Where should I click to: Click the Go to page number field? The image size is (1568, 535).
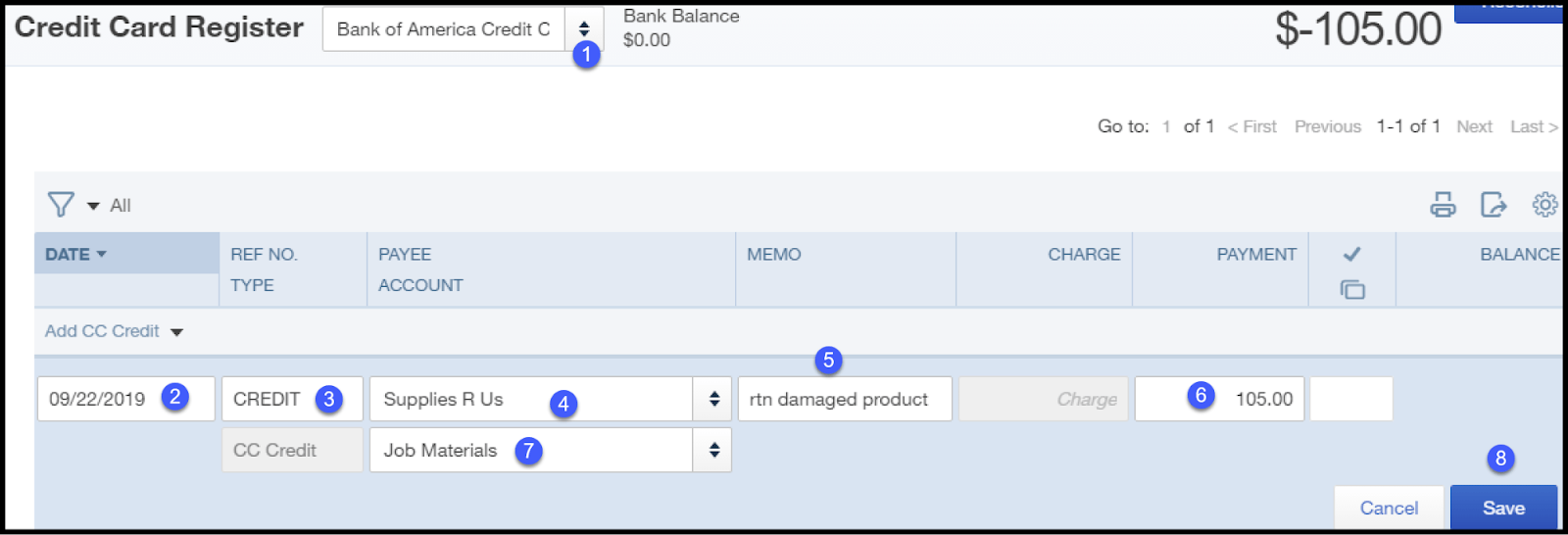(x=1166, y=126)
